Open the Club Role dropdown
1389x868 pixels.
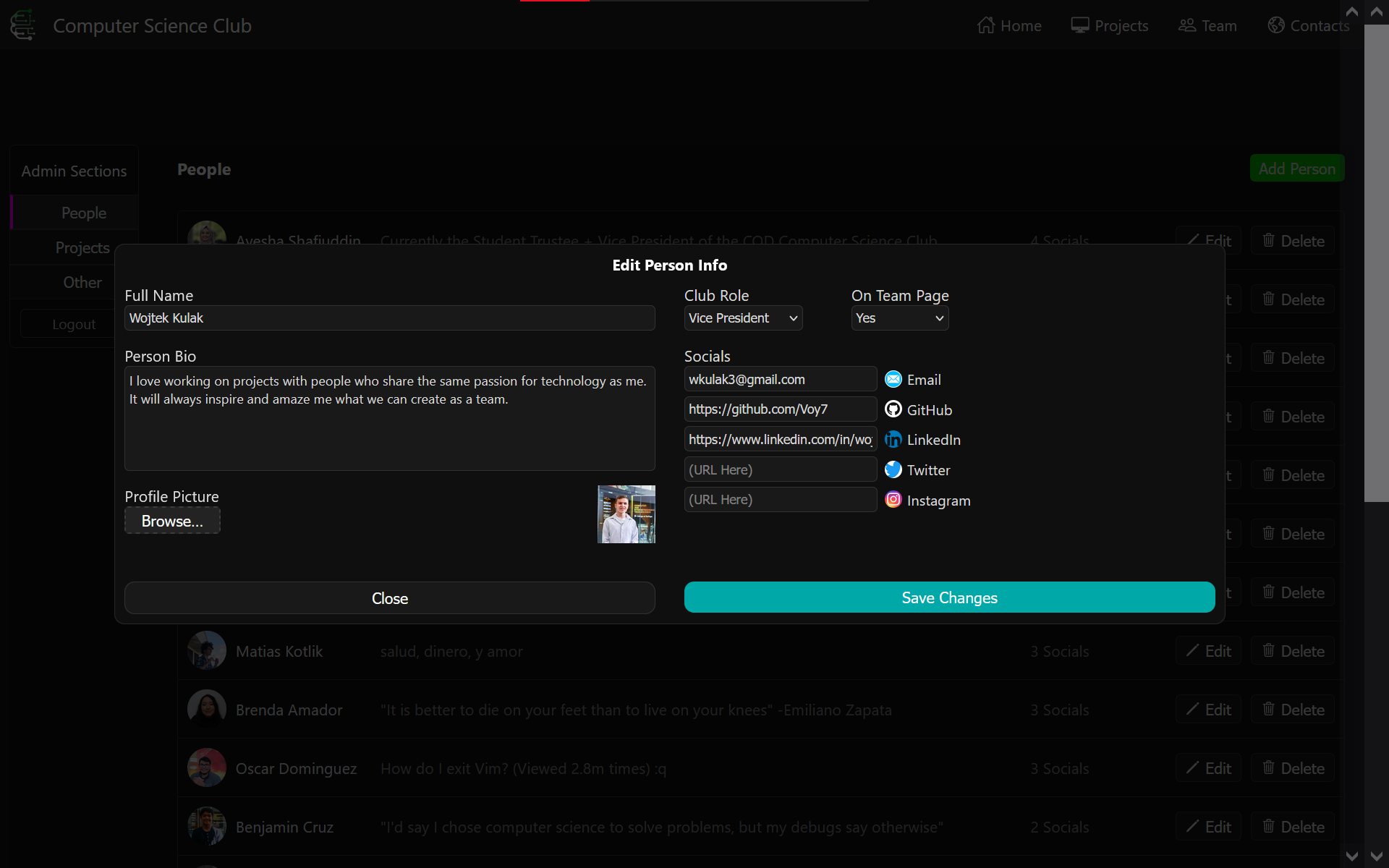[743, 318]
